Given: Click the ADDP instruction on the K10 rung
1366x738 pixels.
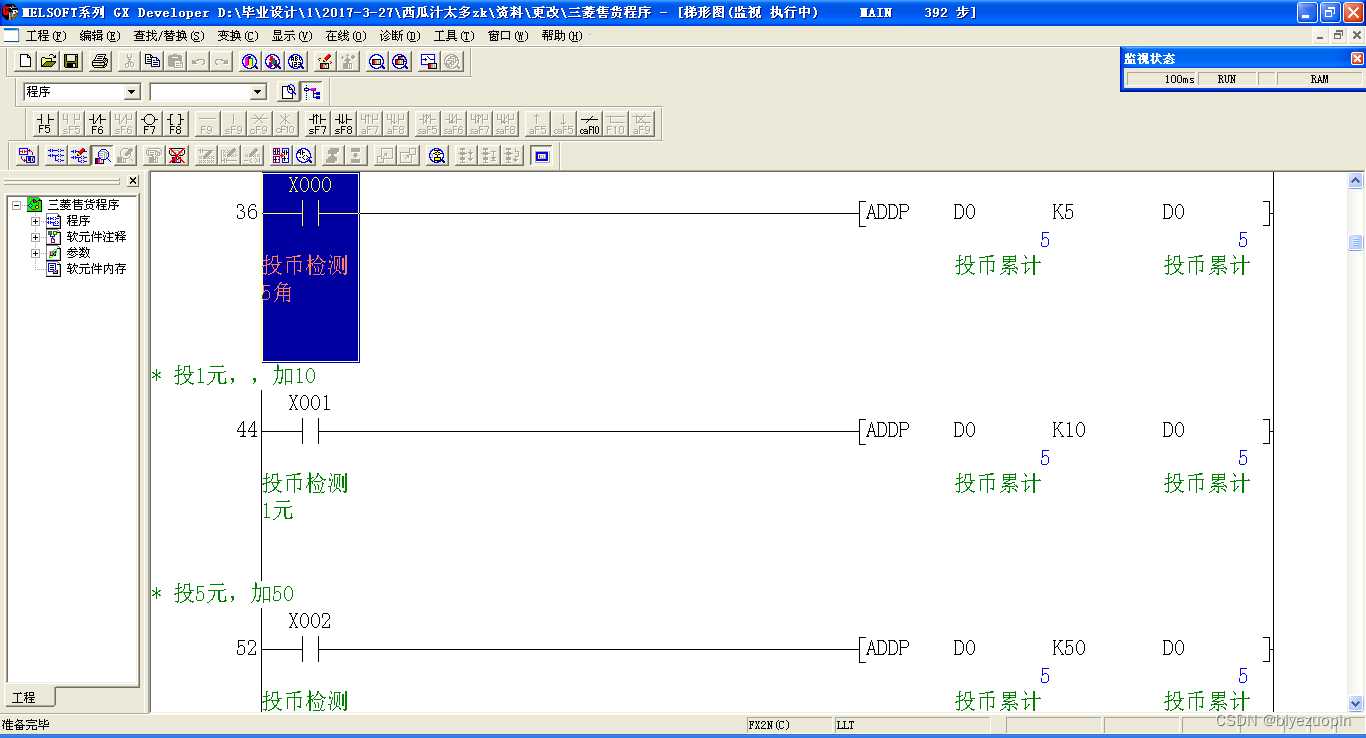Looking at the screenshot, I should [x=888, y=430].
